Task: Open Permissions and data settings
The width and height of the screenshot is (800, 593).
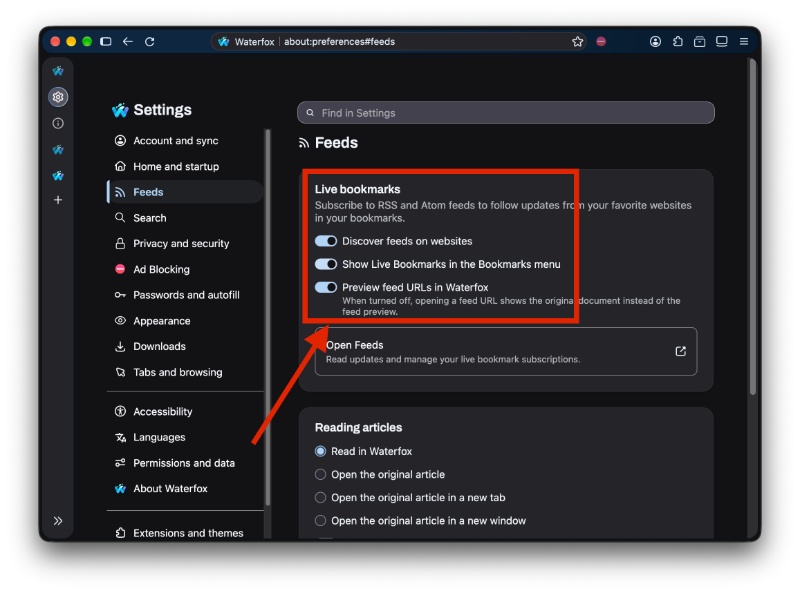Action: pos(185,463)
